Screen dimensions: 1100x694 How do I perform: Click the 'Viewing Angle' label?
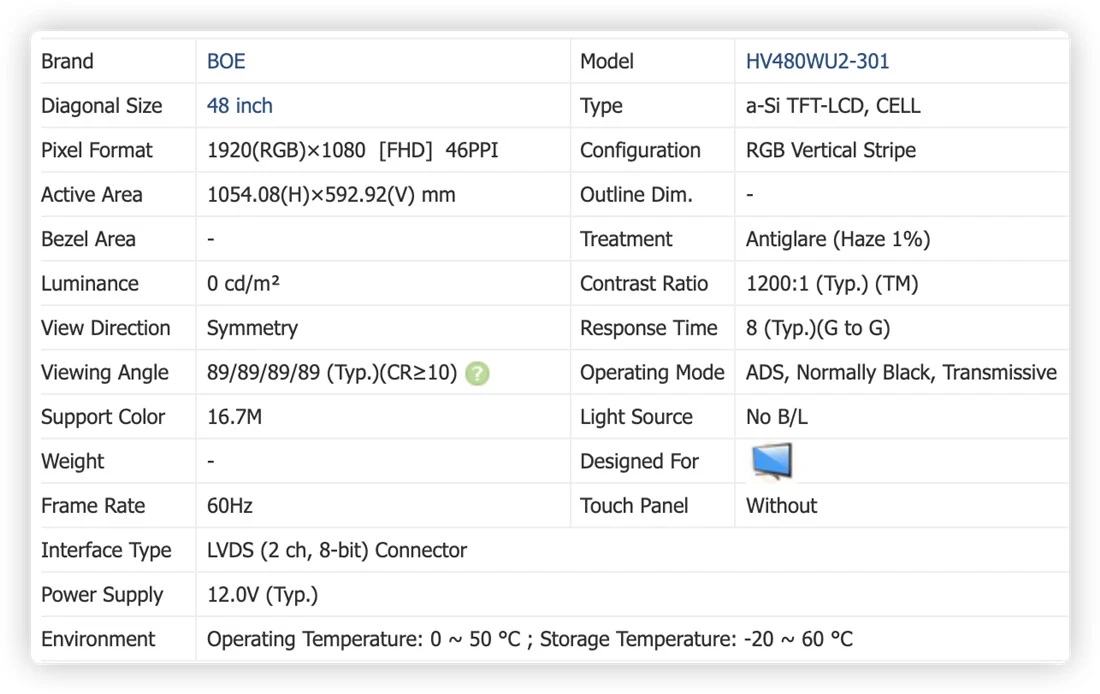coord(105,373)
